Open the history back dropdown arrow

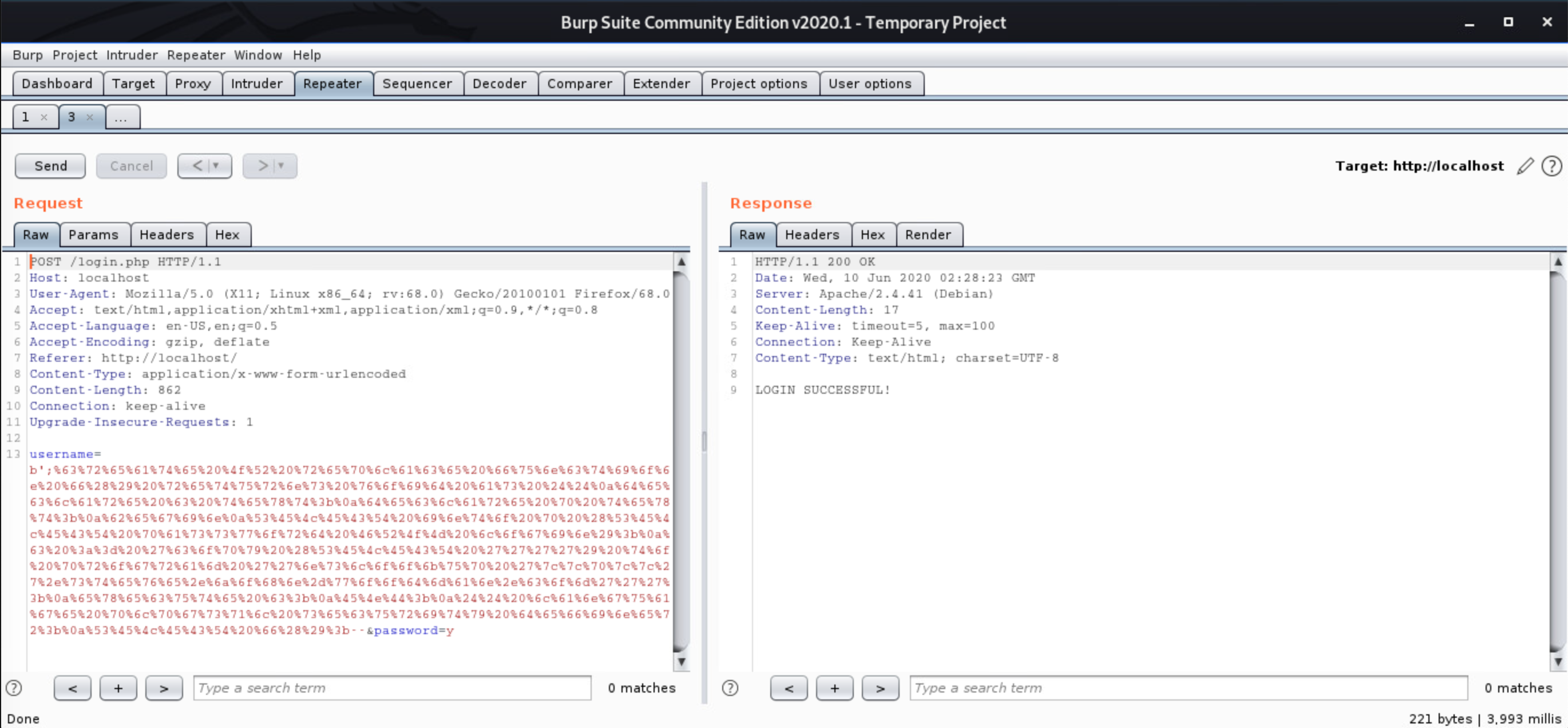tap(216, 165)
